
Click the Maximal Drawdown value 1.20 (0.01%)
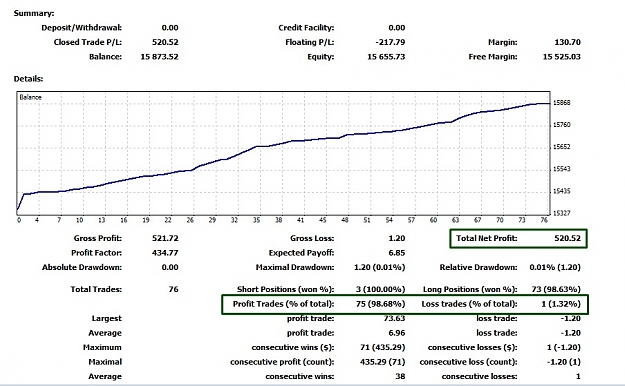point(379,267)
